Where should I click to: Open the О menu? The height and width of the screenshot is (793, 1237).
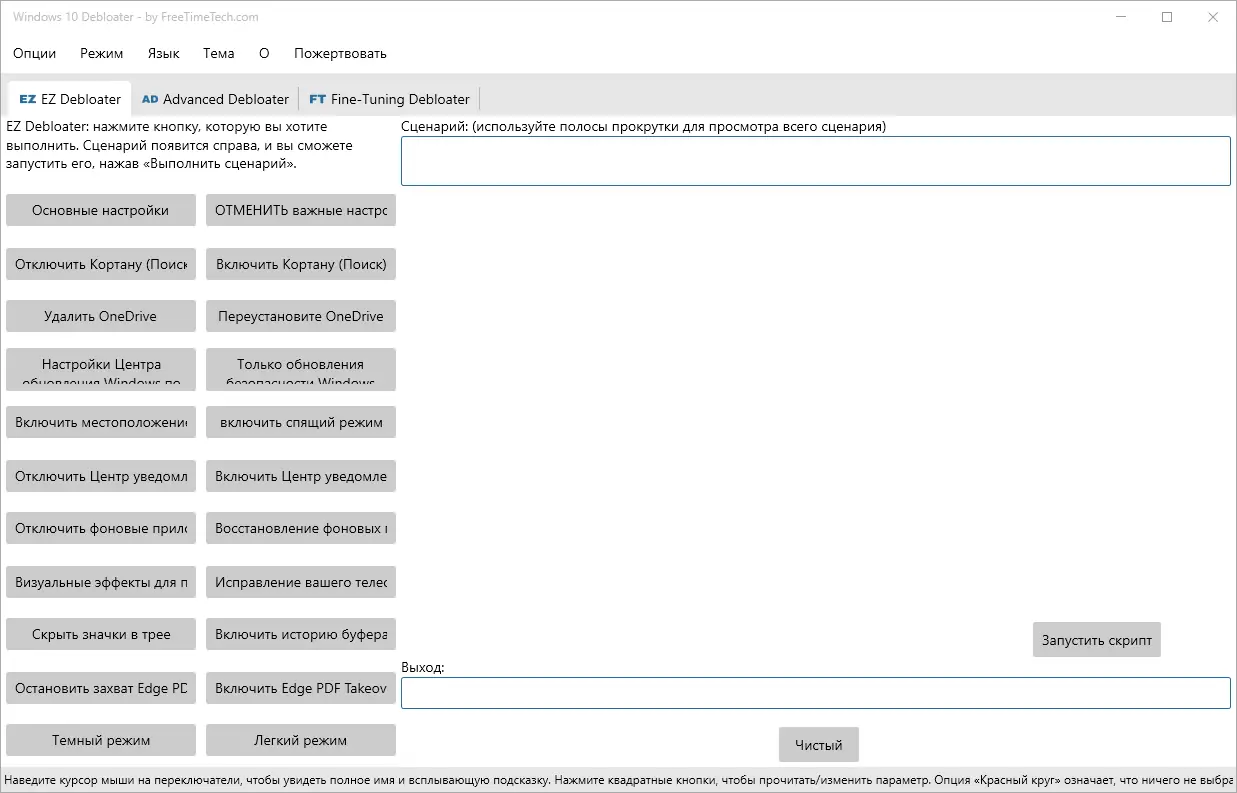[x=264, y=53]
